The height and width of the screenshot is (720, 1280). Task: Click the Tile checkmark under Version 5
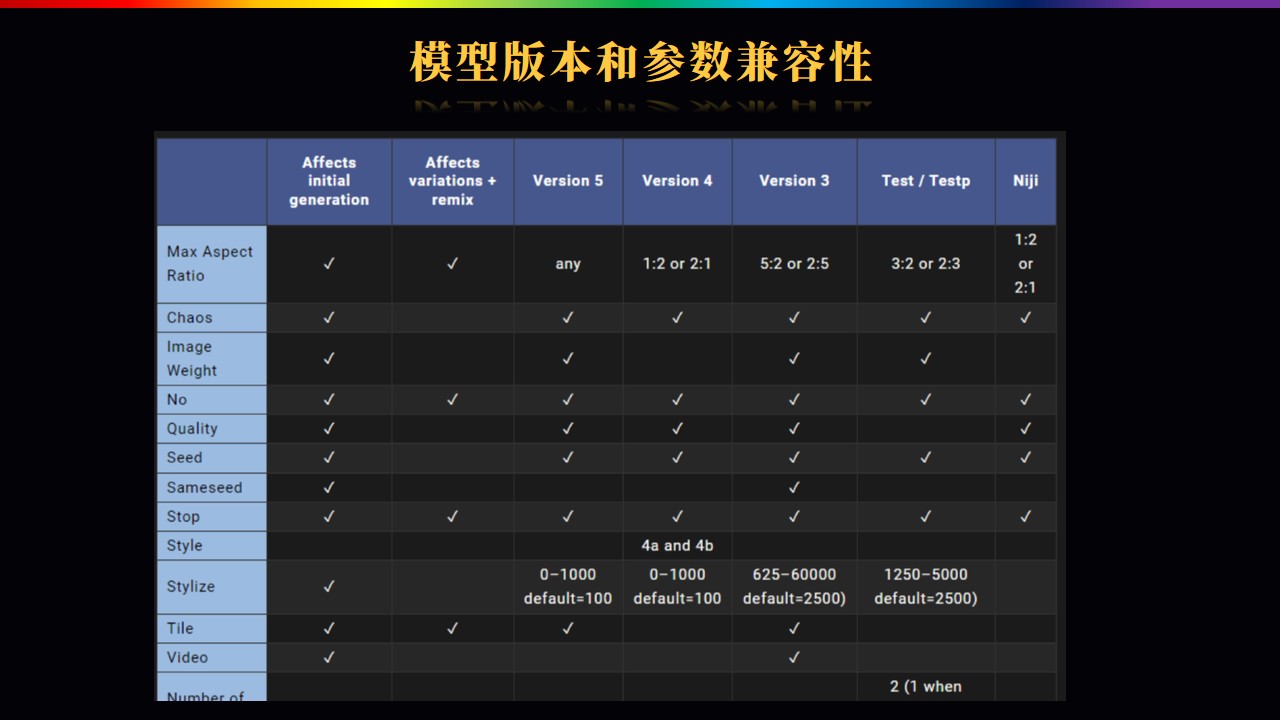[568, 629]
